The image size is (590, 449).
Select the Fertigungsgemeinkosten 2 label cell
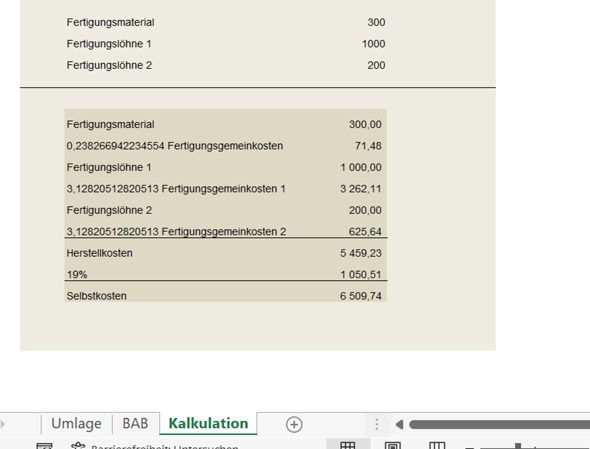coord(176,231)
